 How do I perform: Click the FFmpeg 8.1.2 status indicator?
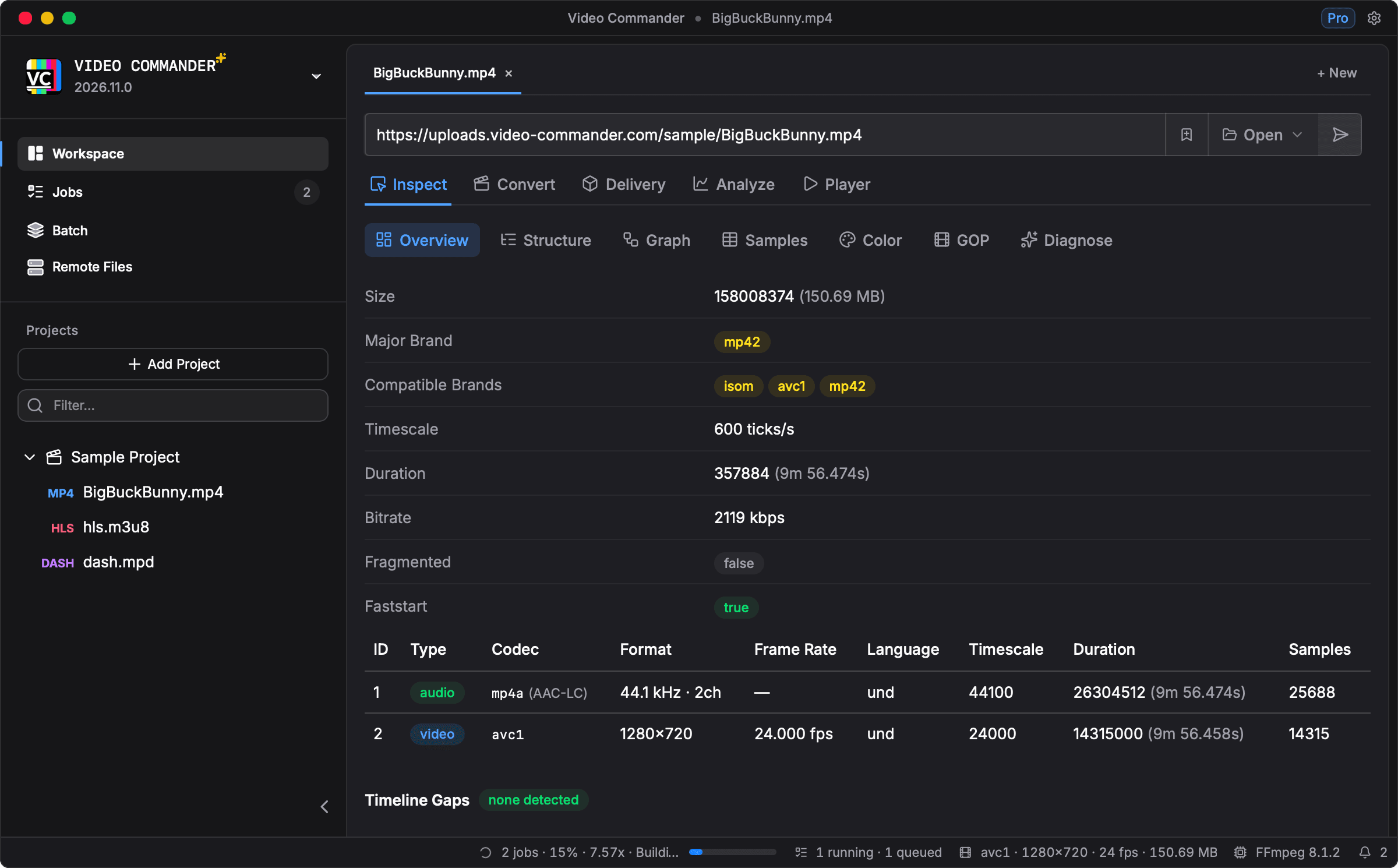(1287, 852)
